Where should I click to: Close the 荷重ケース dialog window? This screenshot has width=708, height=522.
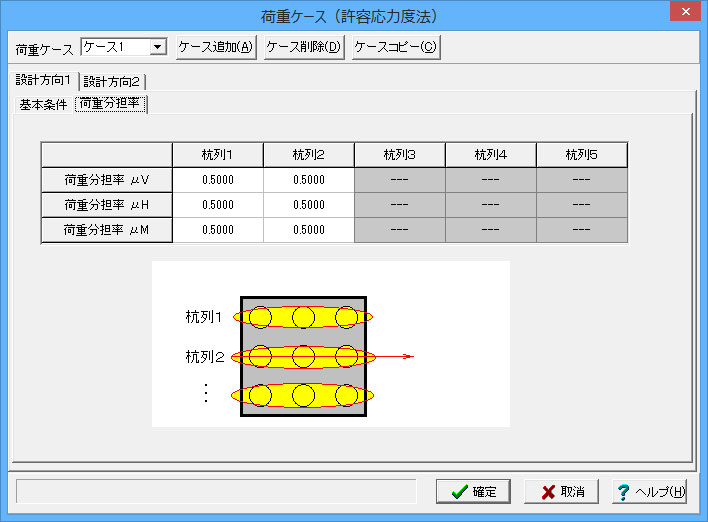click(685, 11)
